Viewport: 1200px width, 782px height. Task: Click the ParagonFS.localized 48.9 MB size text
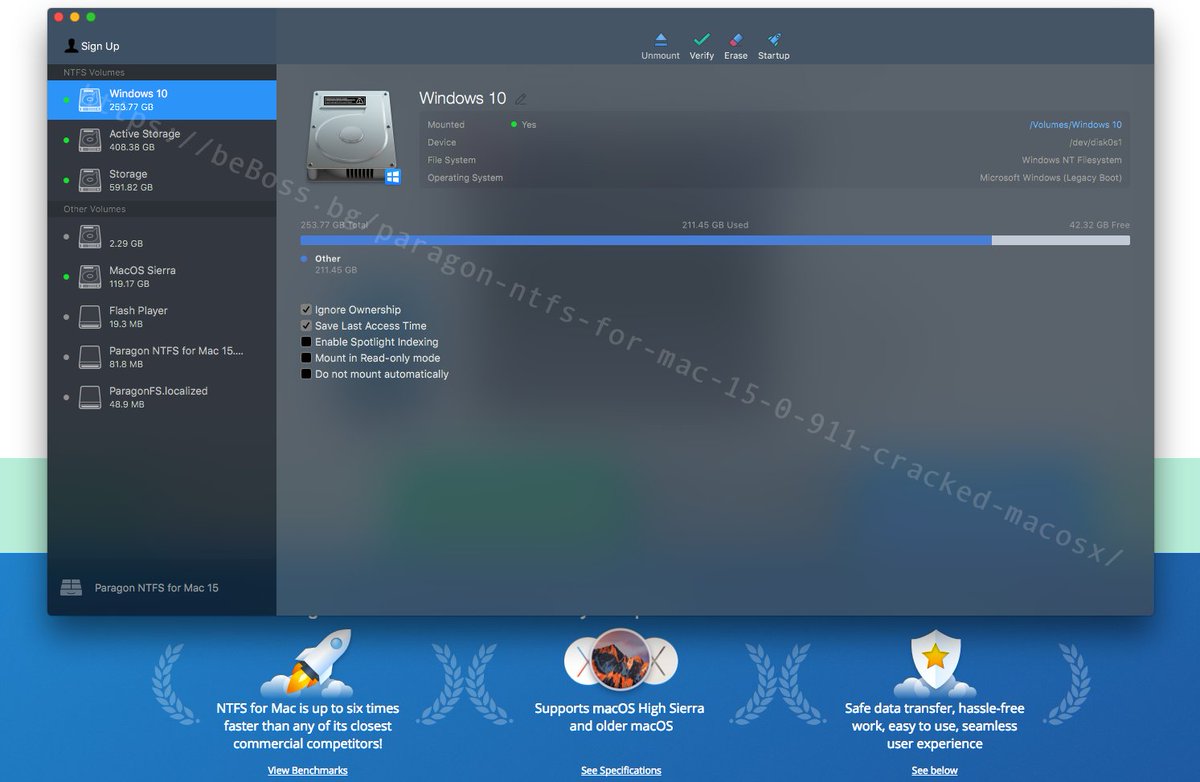tap(127, 404)
